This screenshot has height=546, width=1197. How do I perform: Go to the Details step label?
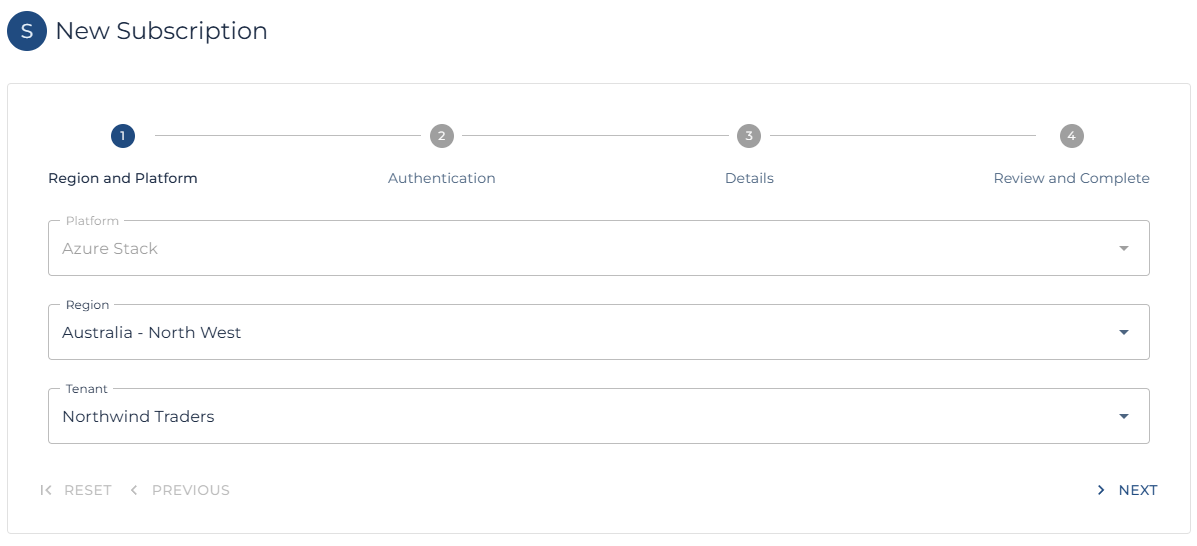749,178
